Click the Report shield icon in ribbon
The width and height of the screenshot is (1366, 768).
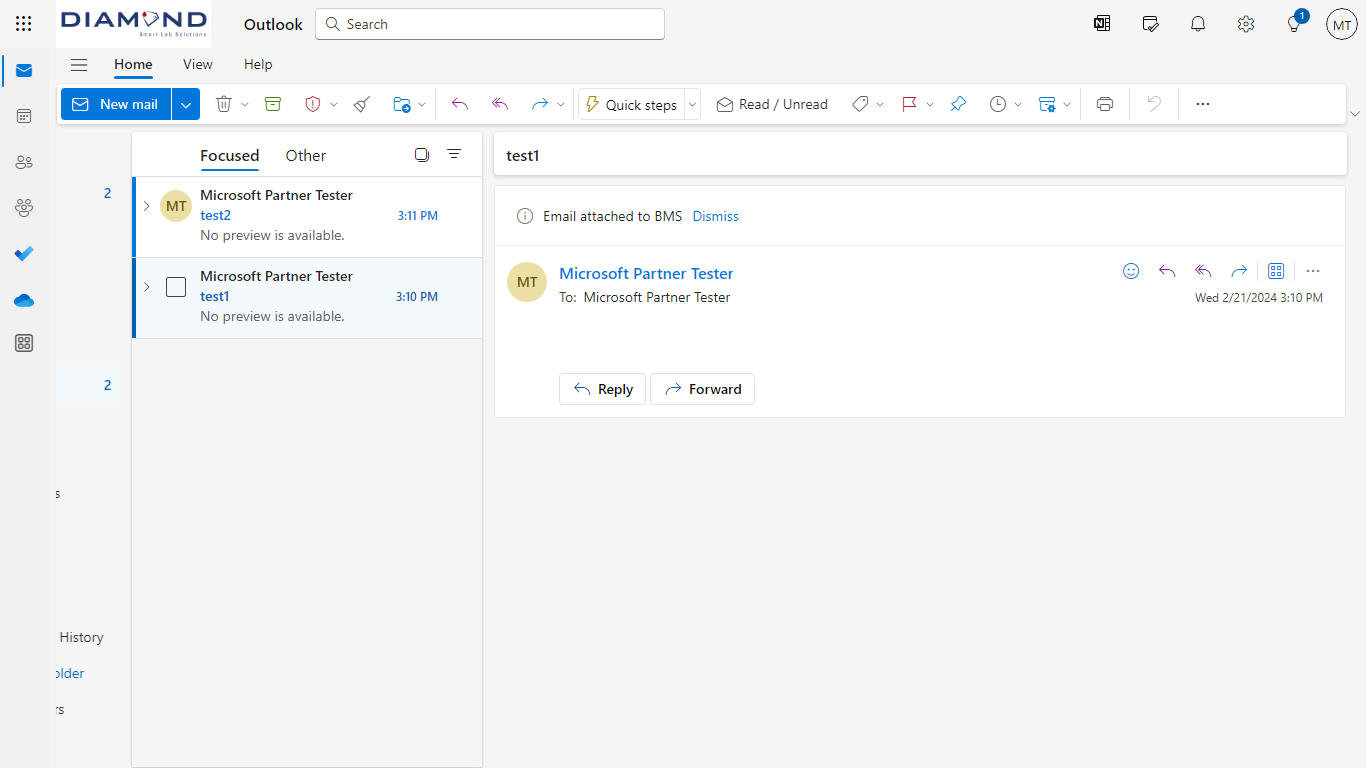(x=312, y=104)
